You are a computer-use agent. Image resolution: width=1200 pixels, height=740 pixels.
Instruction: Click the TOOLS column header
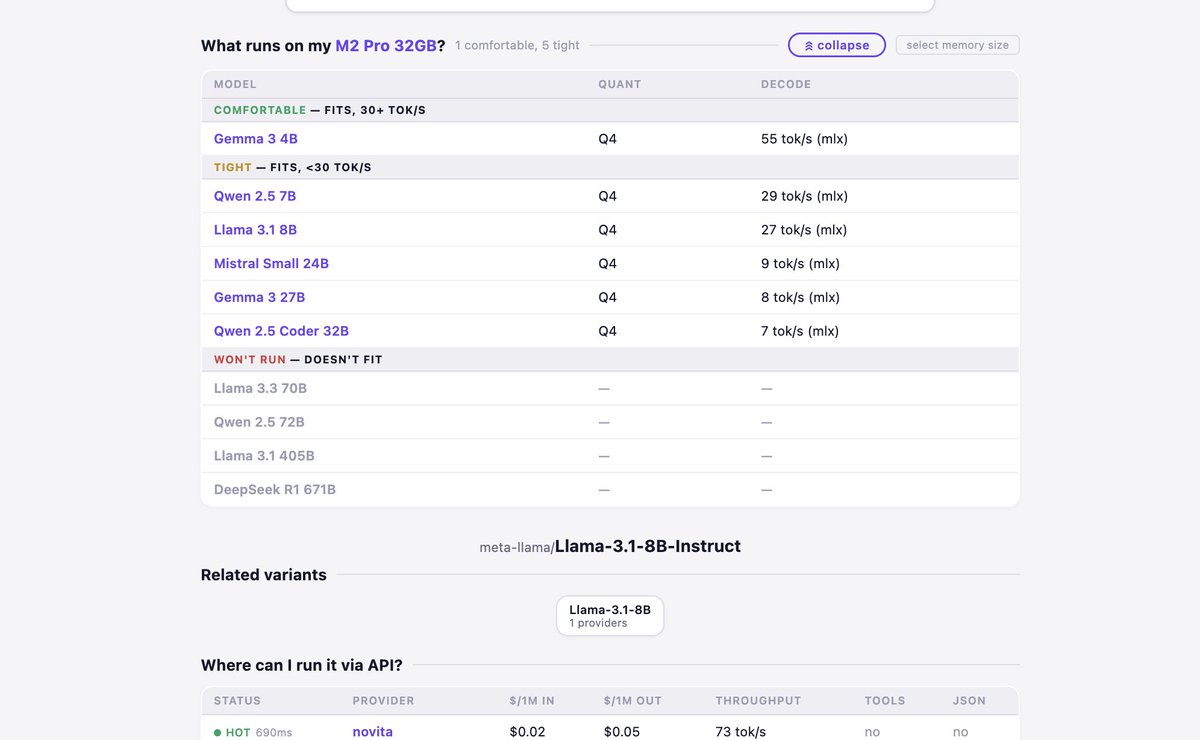click(x=885, y=701)
